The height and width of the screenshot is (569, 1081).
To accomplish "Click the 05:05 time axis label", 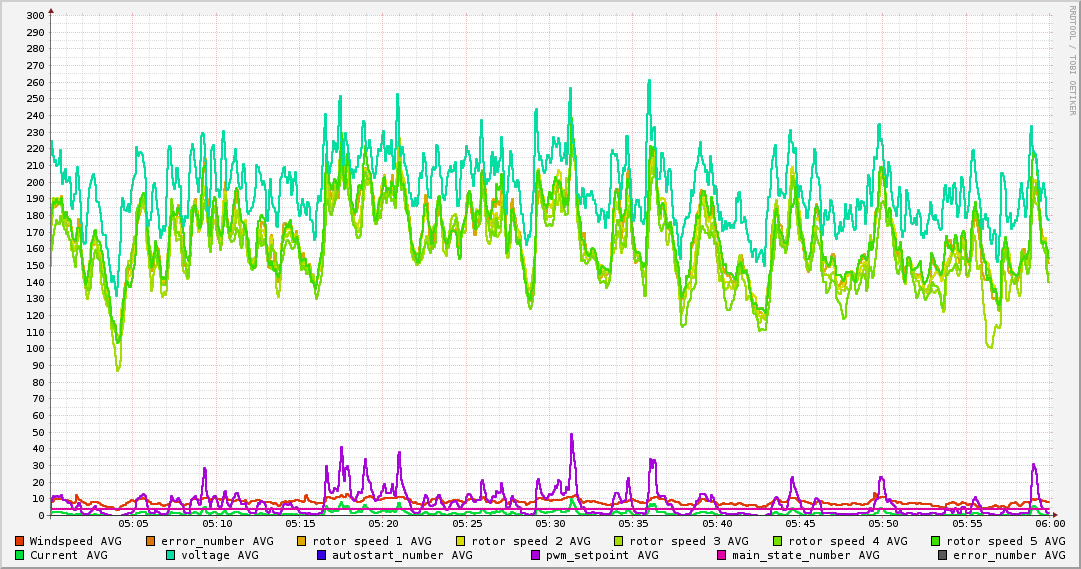I will coord(134,524).
